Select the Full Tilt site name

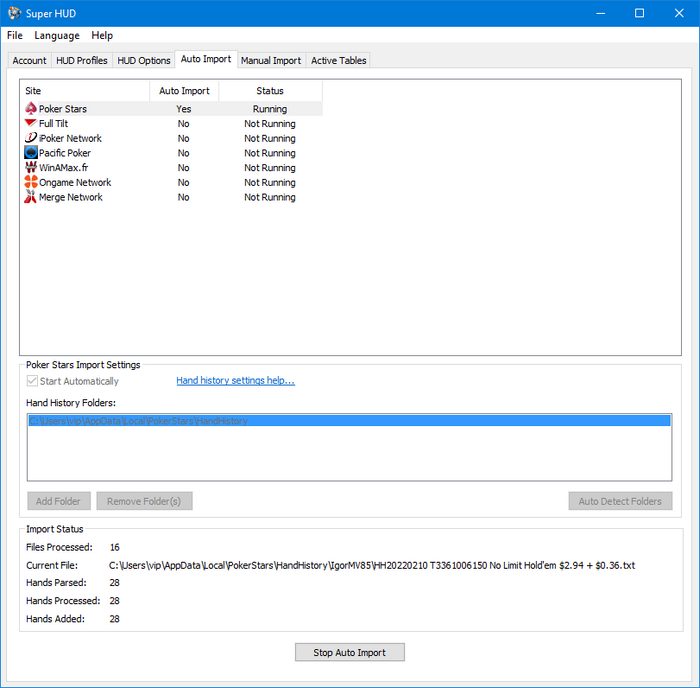pyautogui.click(x=53, y=123)
